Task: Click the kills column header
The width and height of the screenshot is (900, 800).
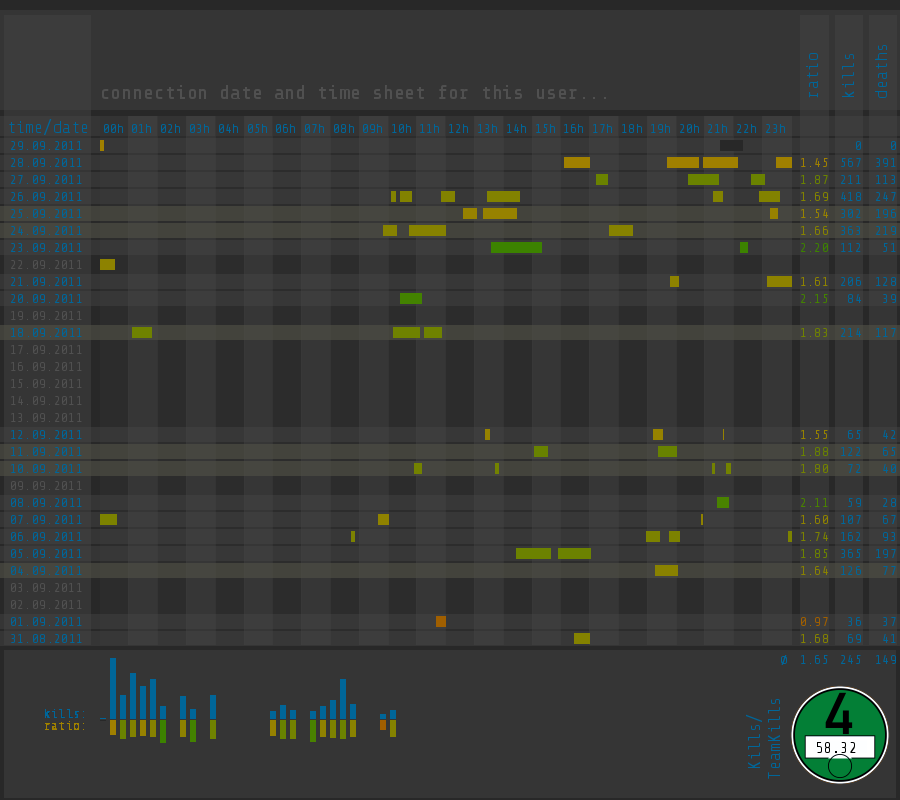Action: pyautogui.click(x=848, y=75)
